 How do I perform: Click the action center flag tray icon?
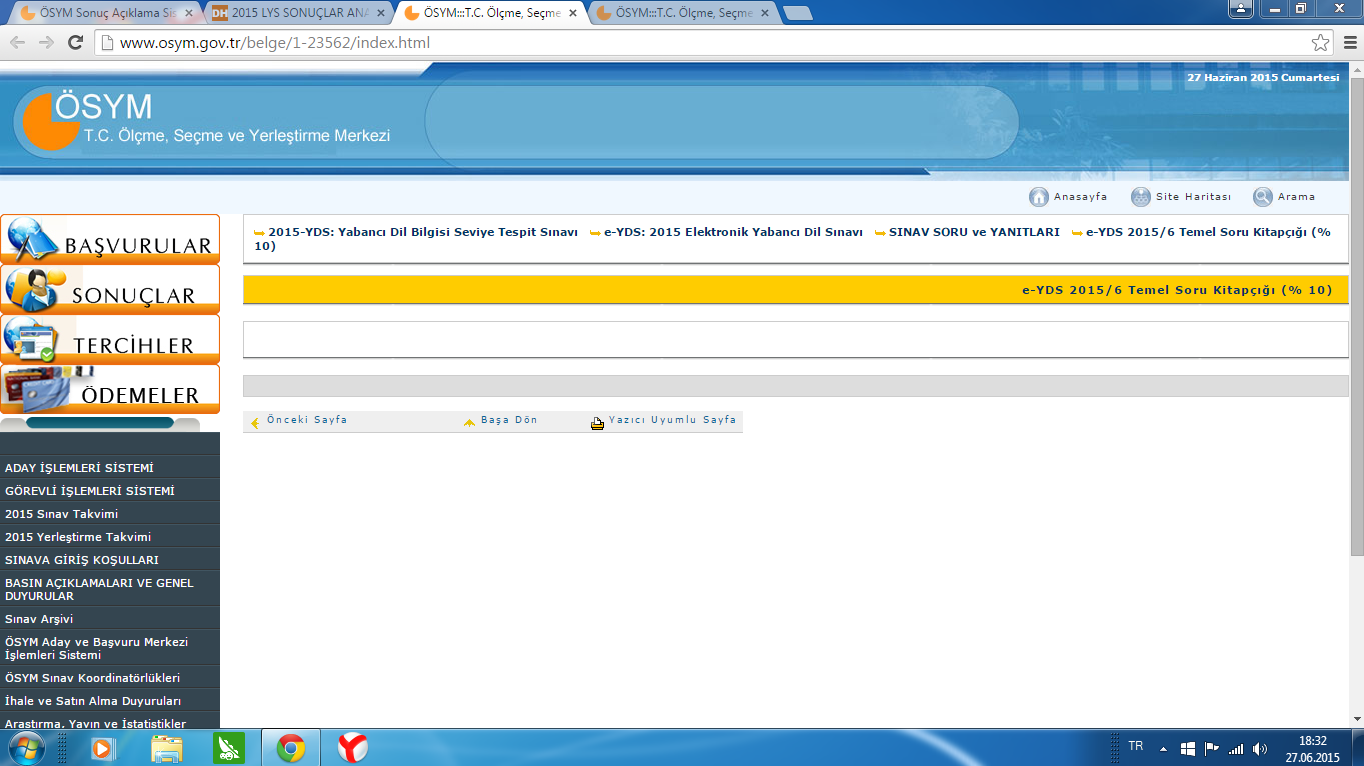click(x=1212, y=749)
